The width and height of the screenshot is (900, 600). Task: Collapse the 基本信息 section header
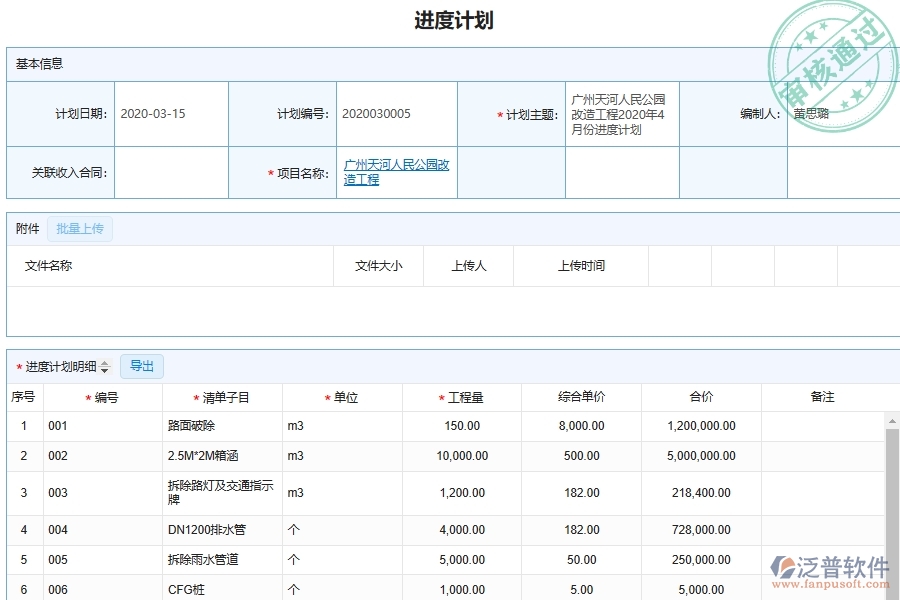point(38,63)
